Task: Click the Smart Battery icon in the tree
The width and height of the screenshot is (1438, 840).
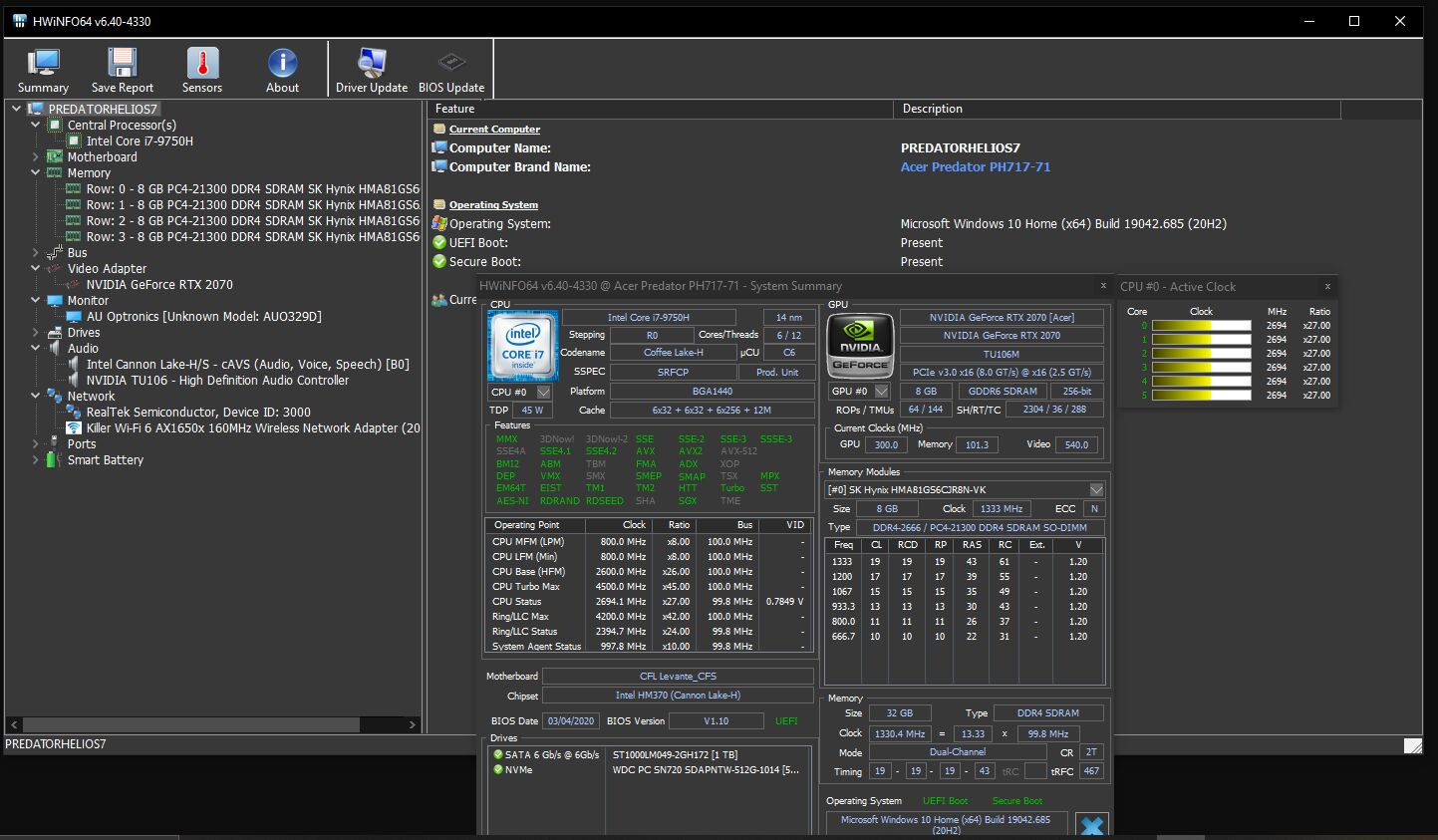Action: point(55,459)
